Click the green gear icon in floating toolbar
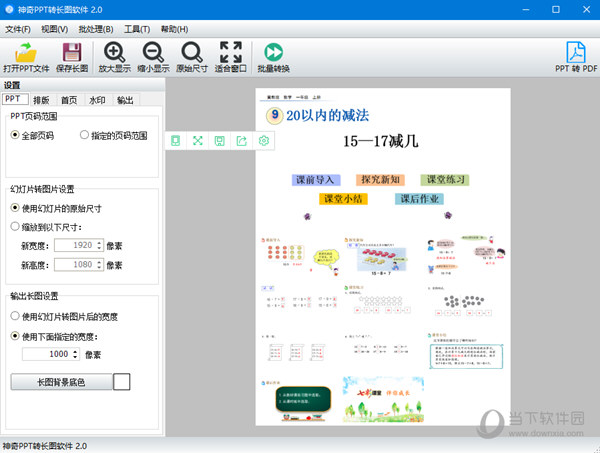Image resolution: width=600 pixels, height=453 pixels. point(264,141)
